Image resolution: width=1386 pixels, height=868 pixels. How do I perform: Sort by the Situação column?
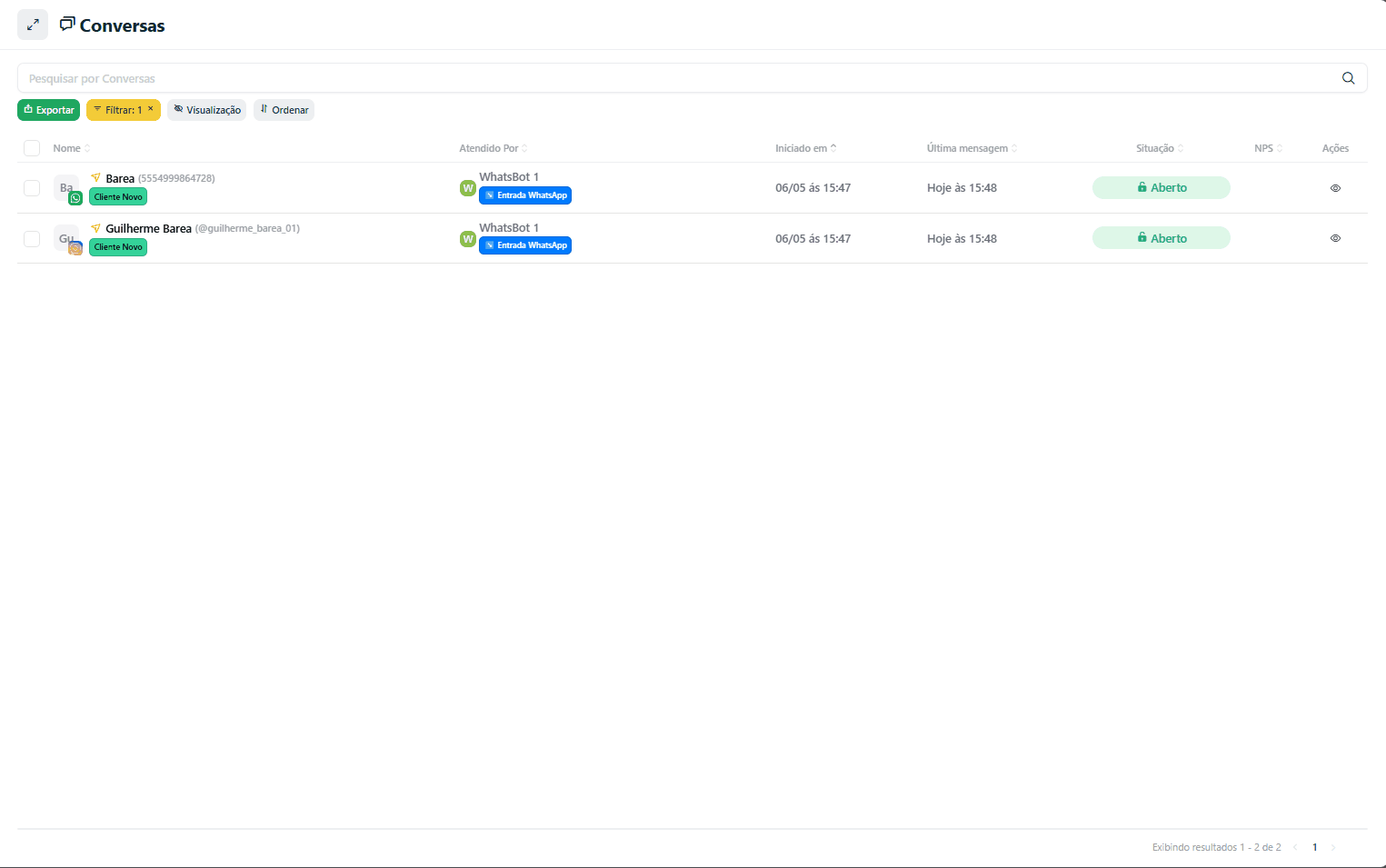pyautogui.click(x=1160, y=148)
